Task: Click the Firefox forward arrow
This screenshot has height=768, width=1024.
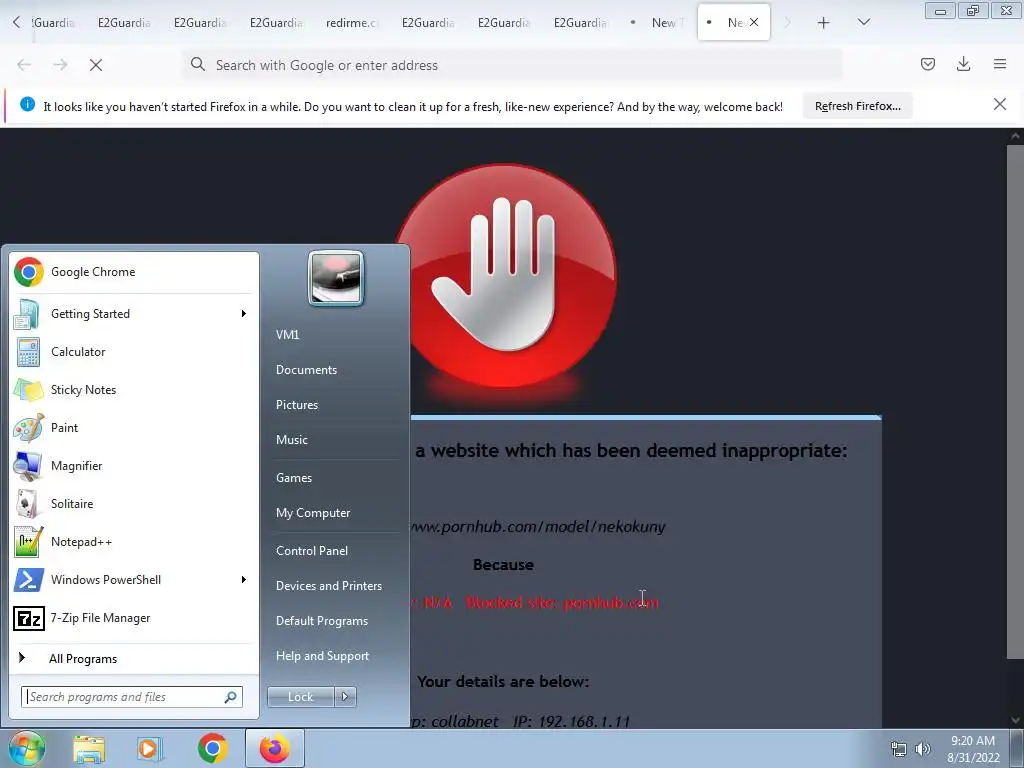Action: pos(60,65)
